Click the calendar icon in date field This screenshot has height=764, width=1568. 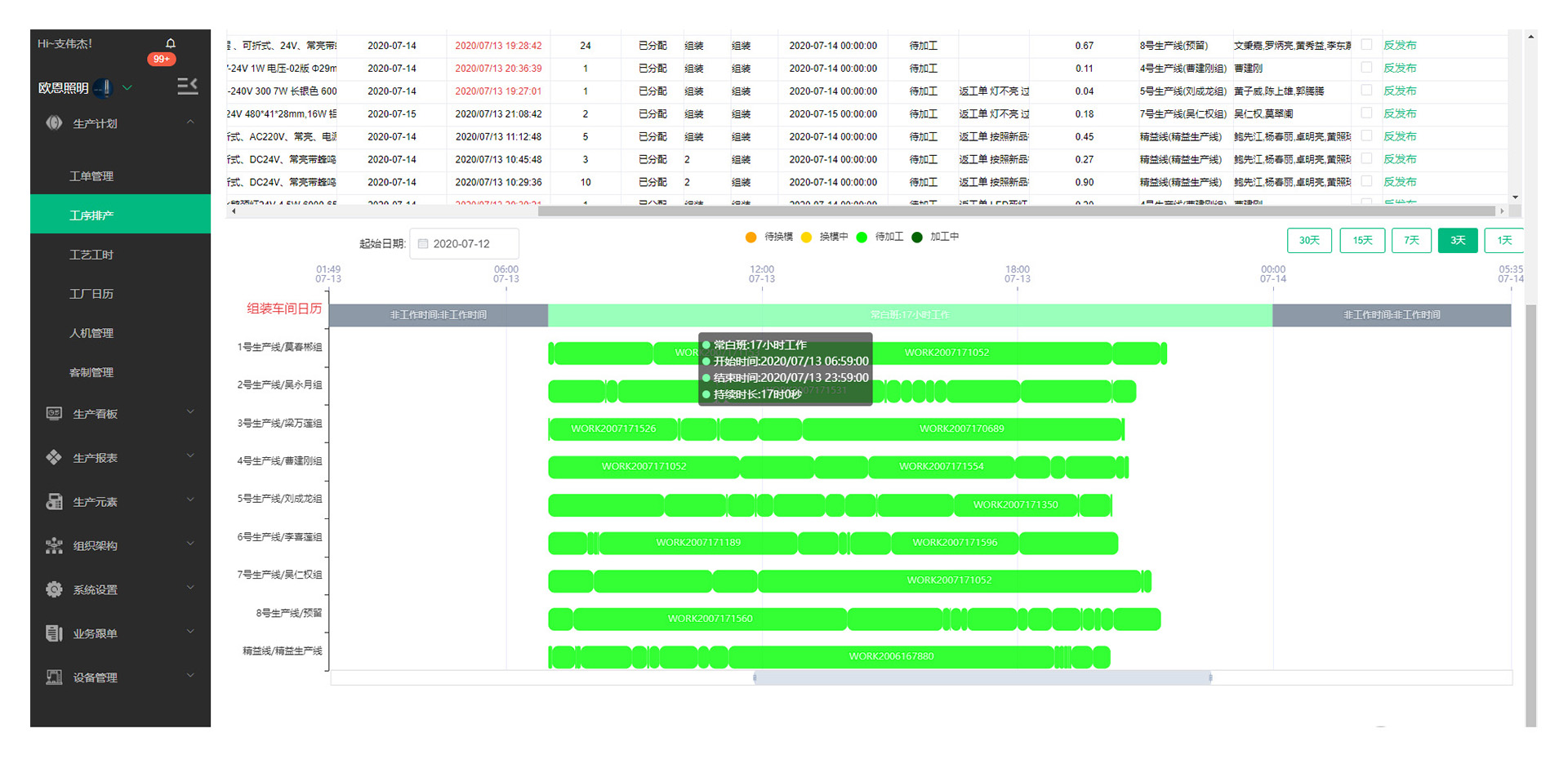[423, 243]
